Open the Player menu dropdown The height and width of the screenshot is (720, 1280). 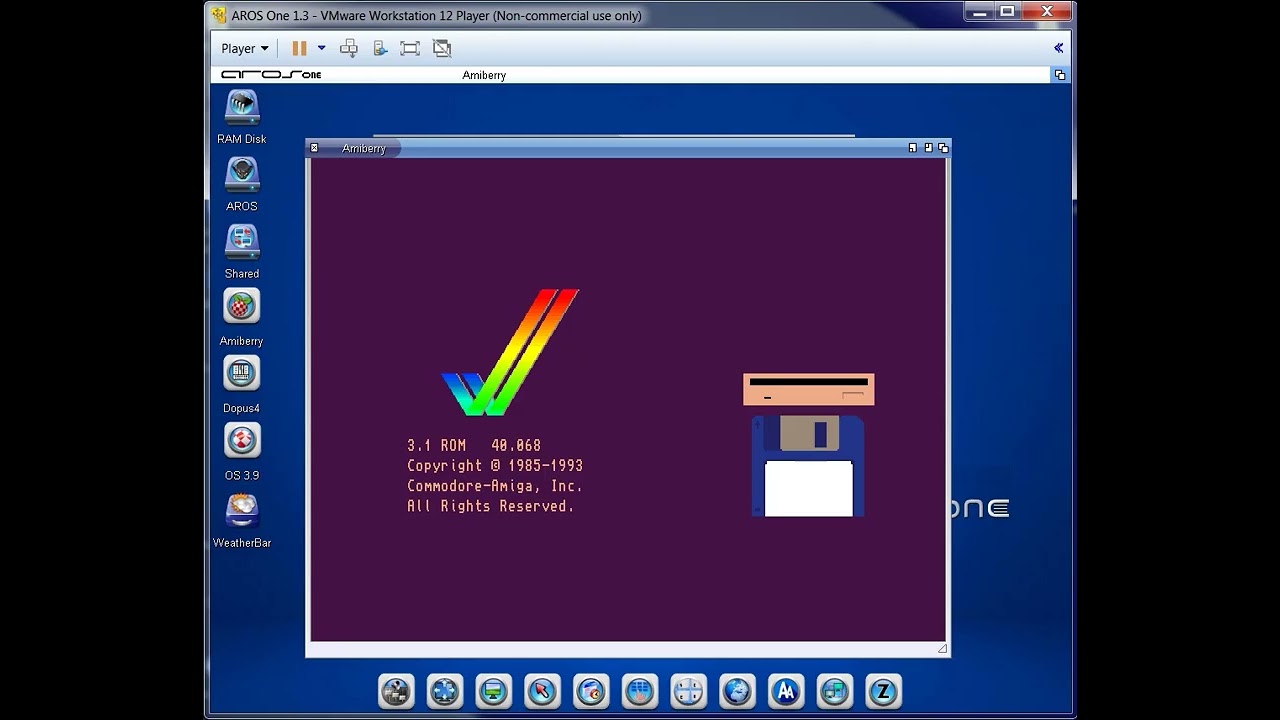[245, 48]
